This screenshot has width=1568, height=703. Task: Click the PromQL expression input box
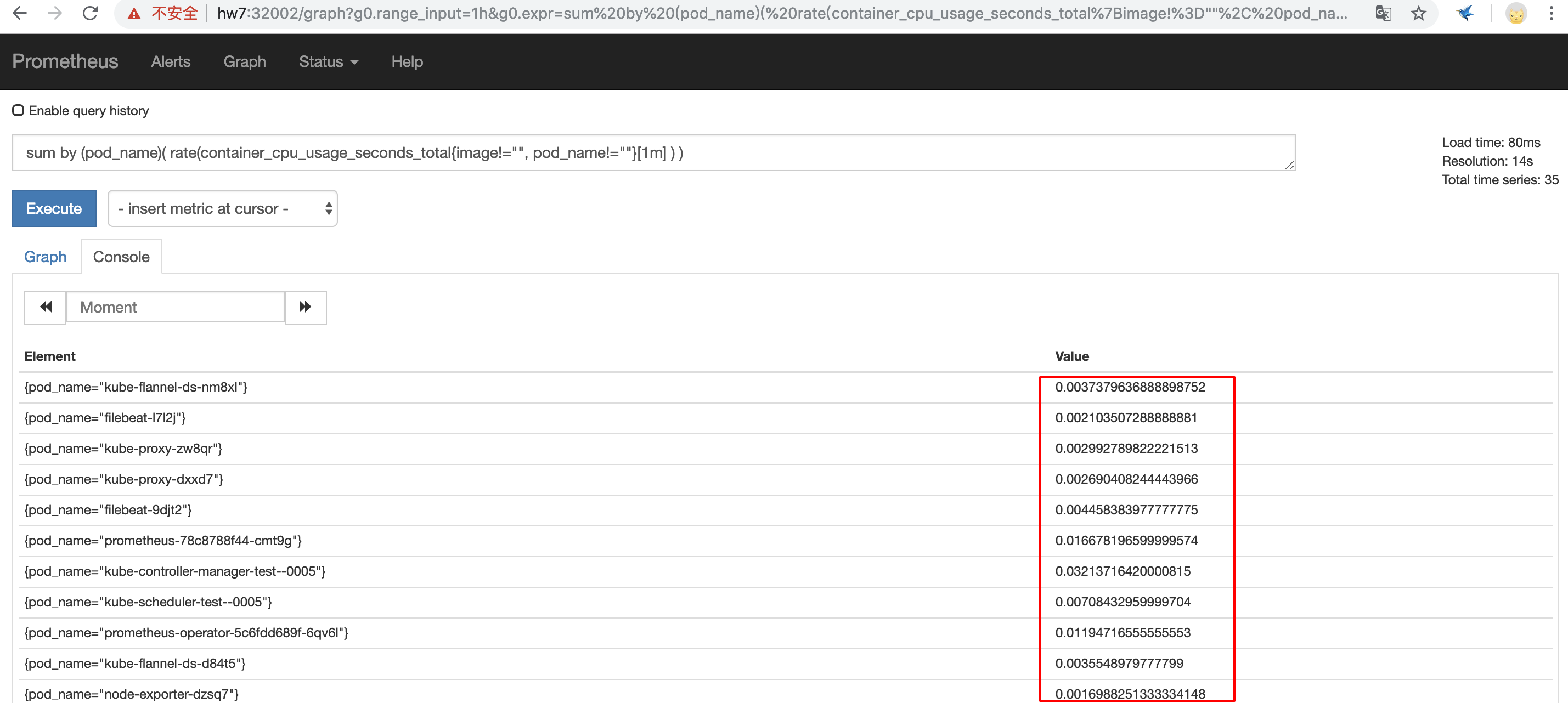coord(653,152)
